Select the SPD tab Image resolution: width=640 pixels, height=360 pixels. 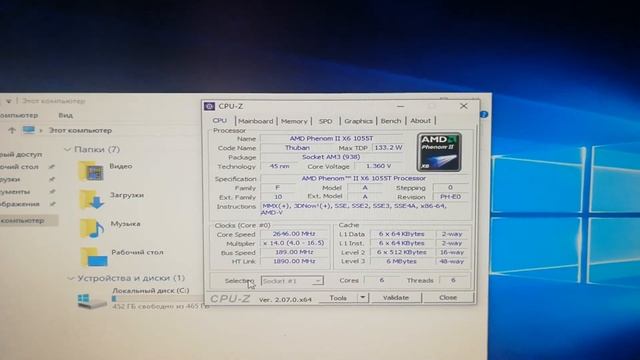click(325, 121)
